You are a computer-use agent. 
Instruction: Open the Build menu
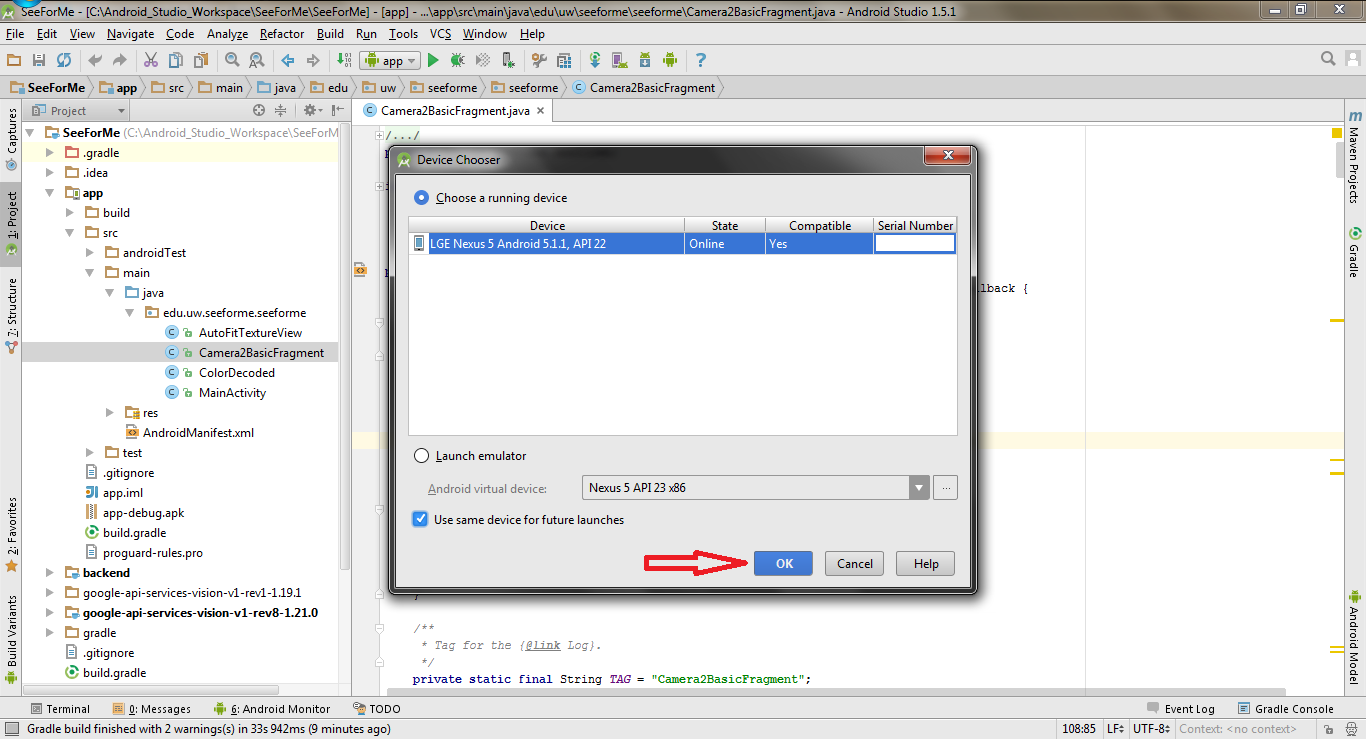tap(330, 34)
